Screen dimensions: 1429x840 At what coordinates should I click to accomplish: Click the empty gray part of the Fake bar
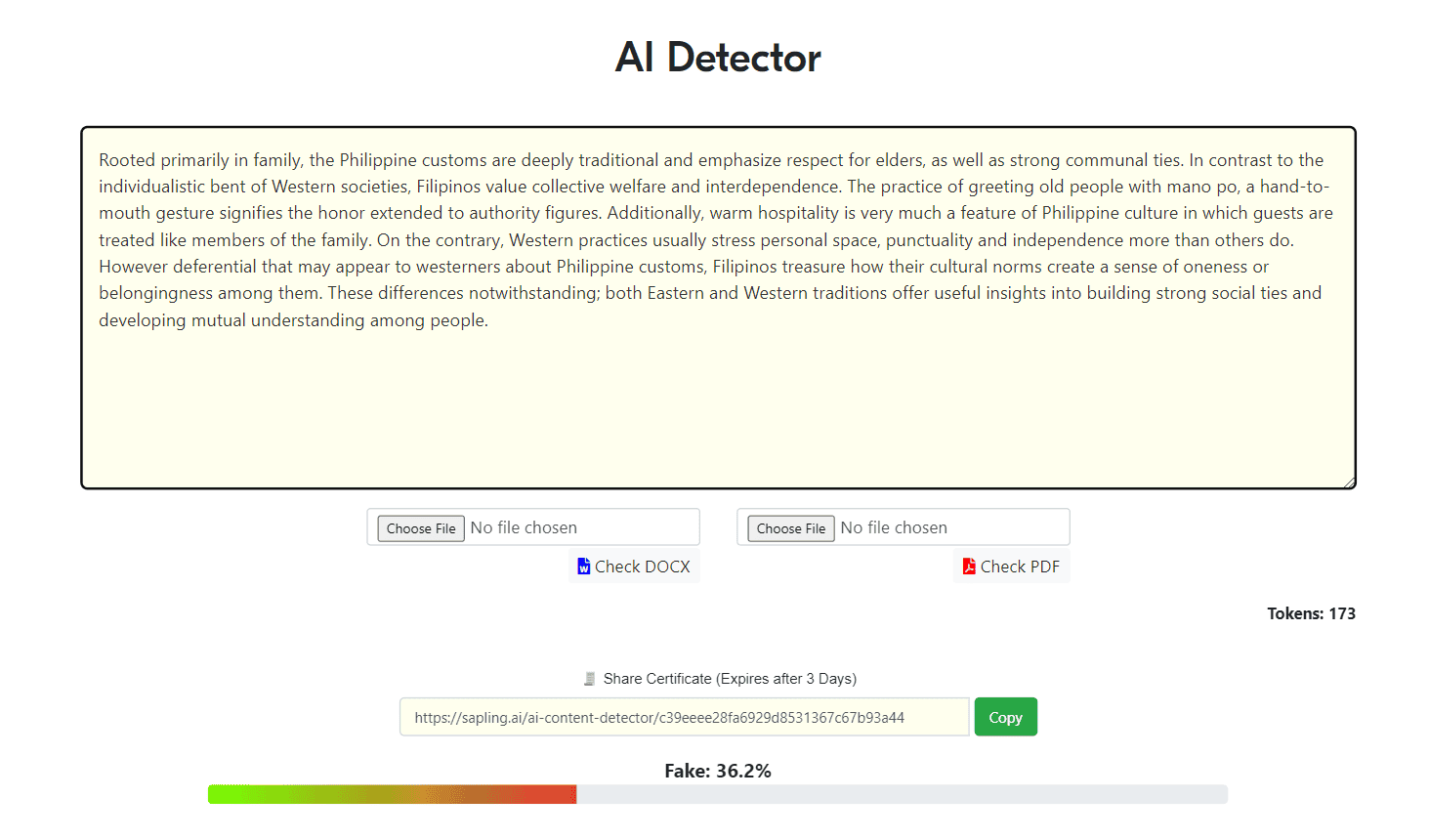899,794
